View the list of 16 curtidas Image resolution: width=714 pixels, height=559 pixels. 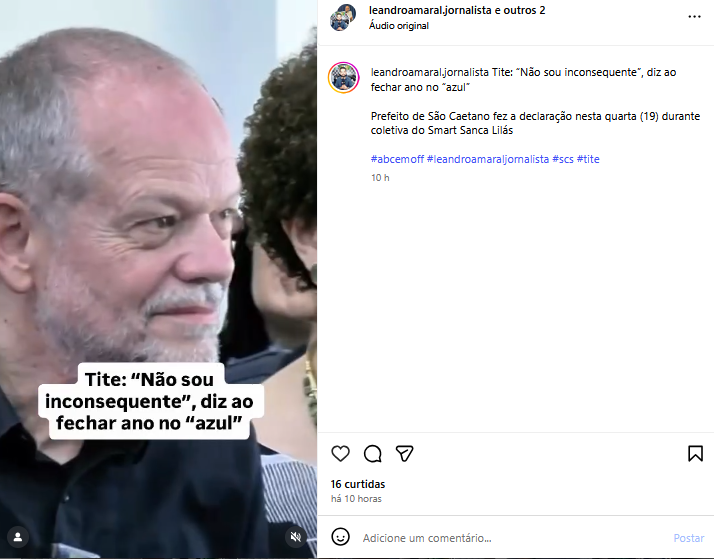click(x=358, y=484)
